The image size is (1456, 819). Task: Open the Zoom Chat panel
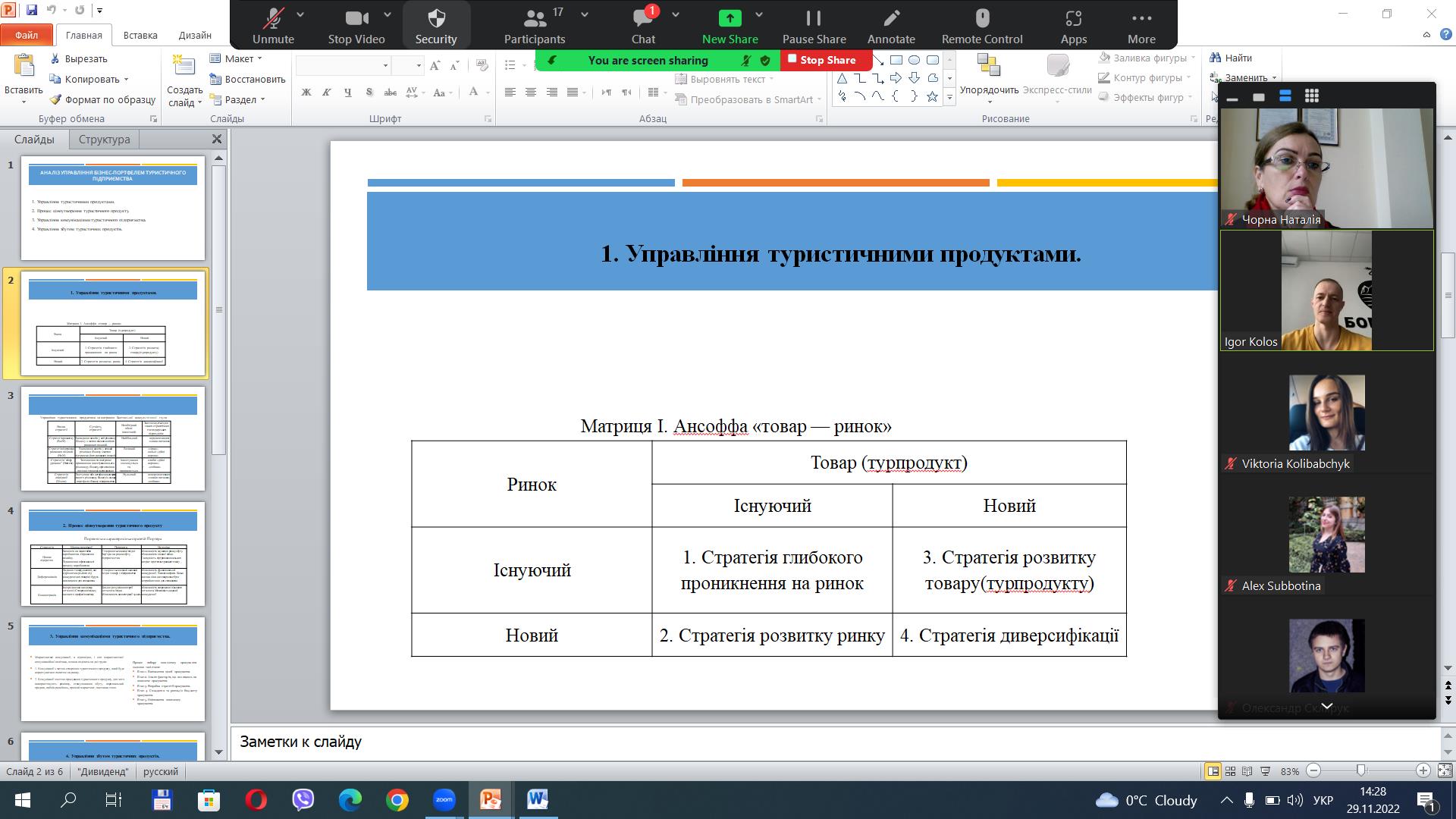[x=642, y=25]
